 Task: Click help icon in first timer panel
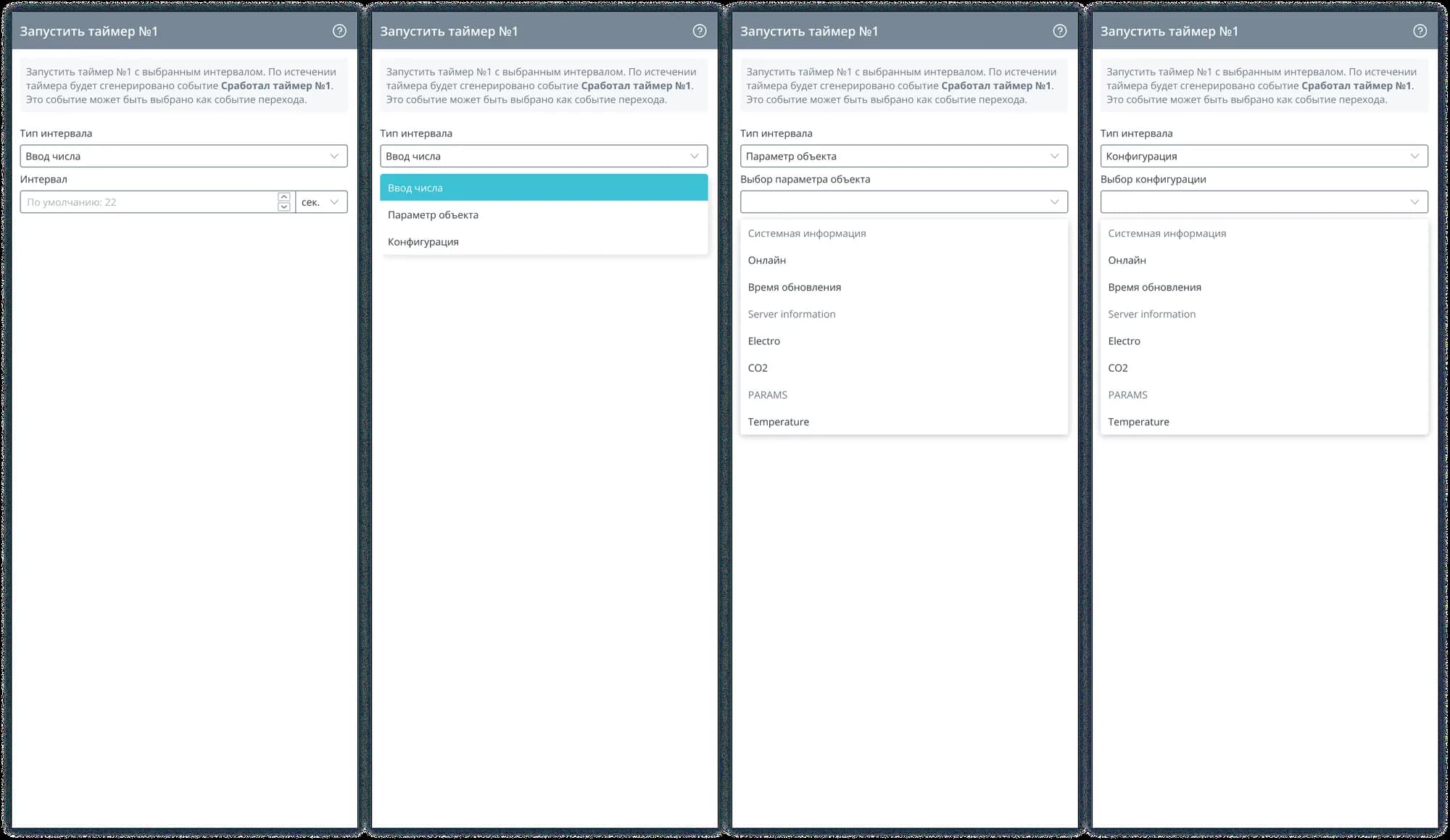coord(339,31)
